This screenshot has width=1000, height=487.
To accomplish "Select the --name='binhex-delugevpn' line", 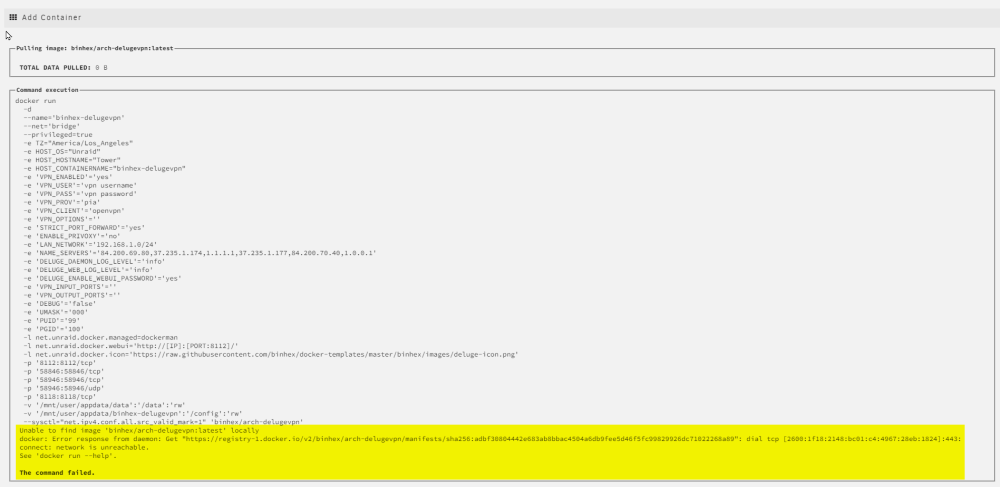I will tap(74, 118).
